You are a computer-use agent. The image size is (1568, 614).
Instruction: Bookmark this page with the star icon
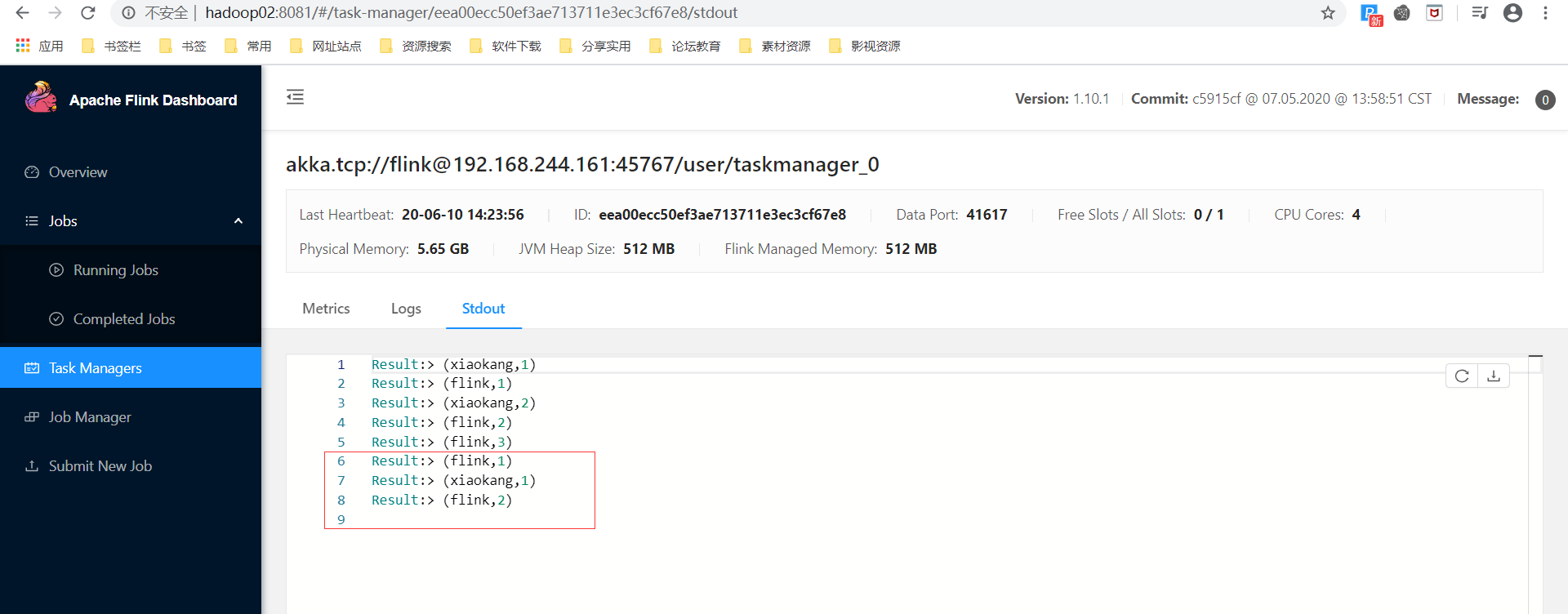pyautogui.click(x=1328, y=13)
